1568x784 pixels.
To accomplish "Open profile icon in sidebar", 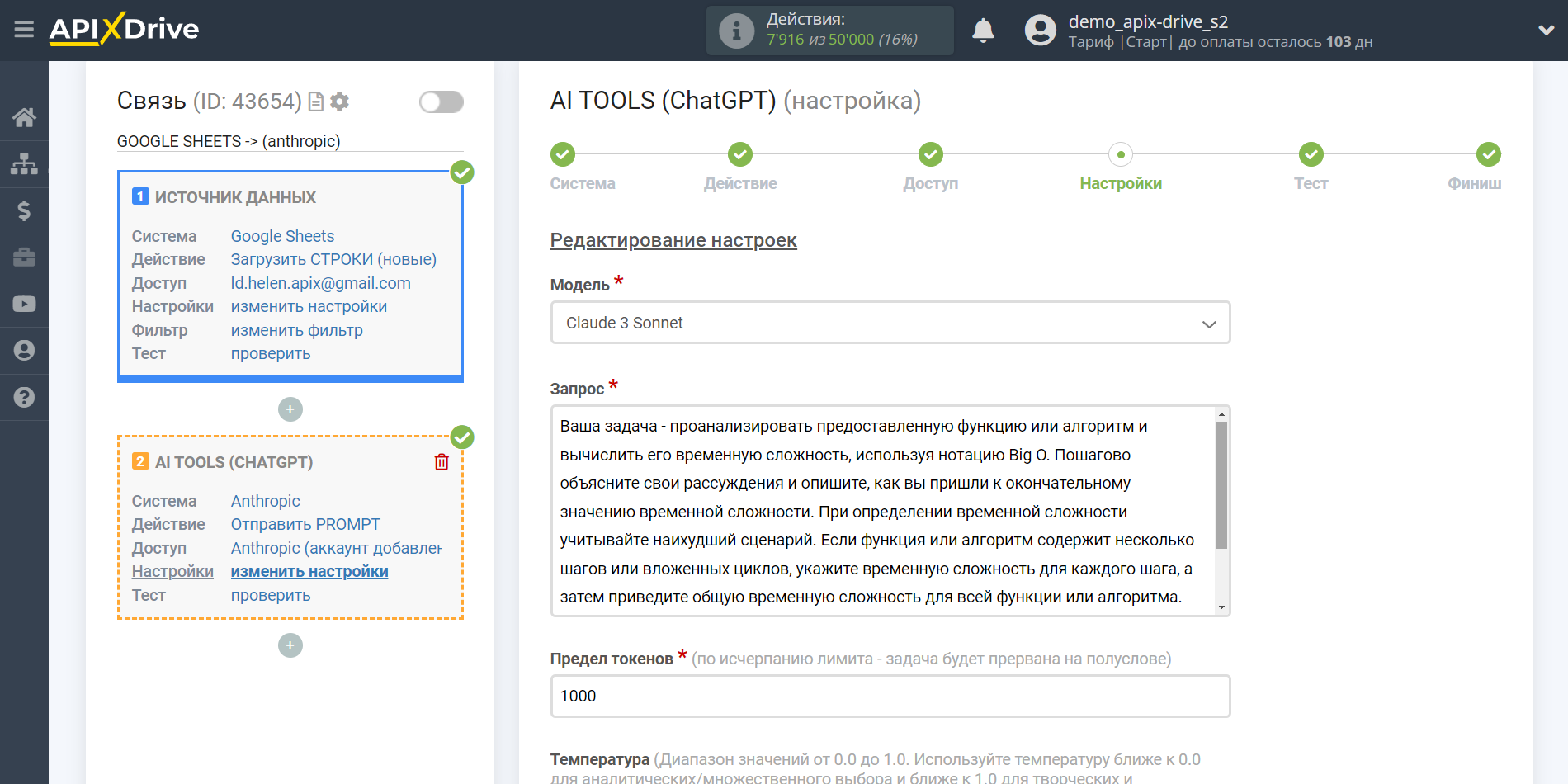I will 24,351.
